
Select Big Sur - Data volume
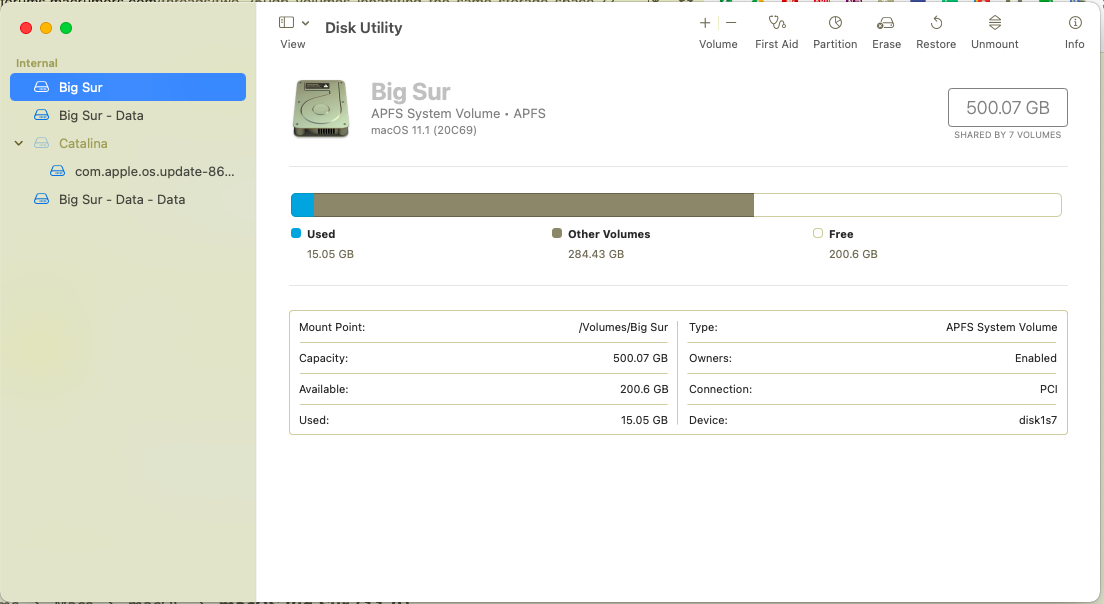127,115
